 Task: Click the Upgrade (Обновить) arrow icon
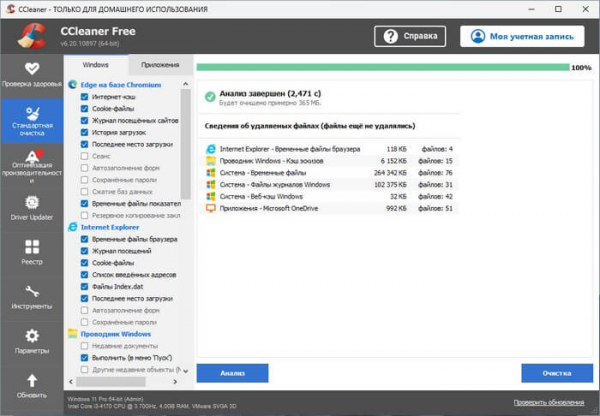point(32,380)
